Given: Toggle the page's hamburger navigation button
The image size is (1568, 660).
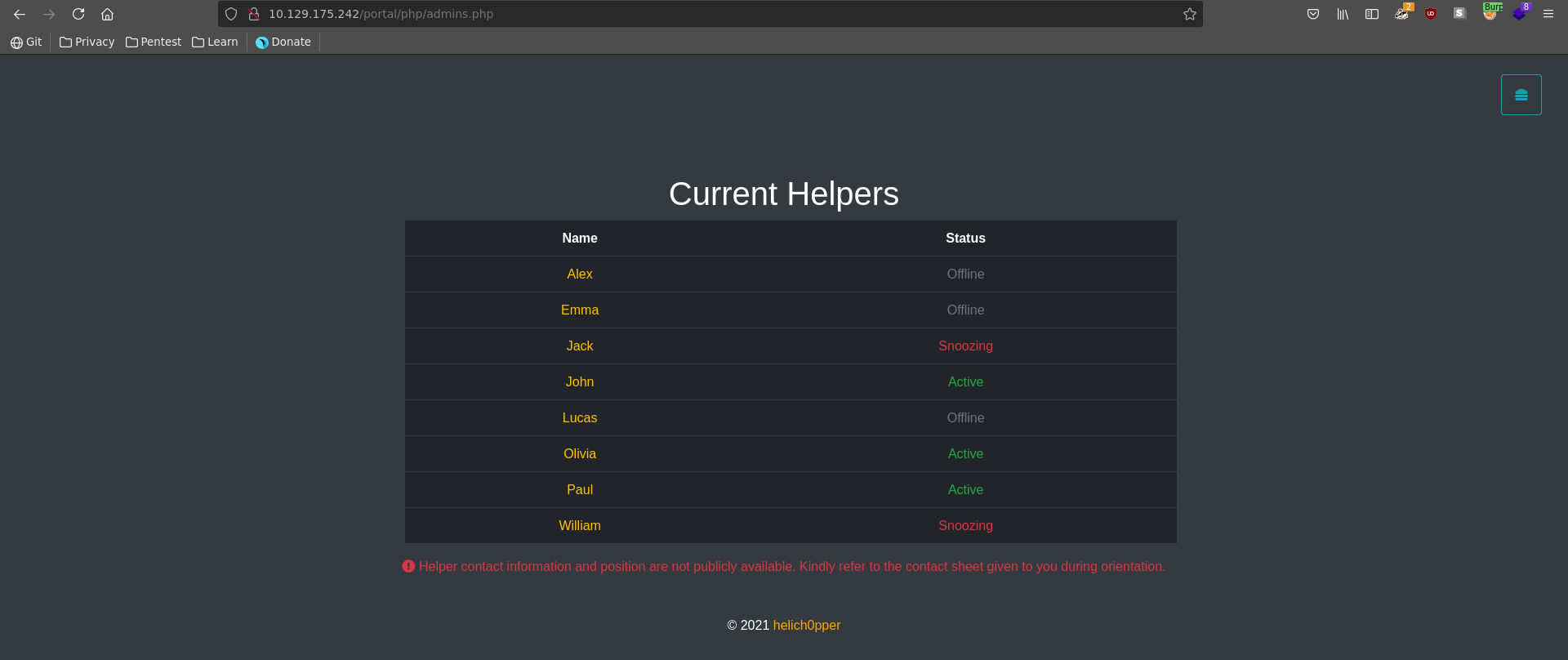Looking at the screenshot, I should (1521, 95).
